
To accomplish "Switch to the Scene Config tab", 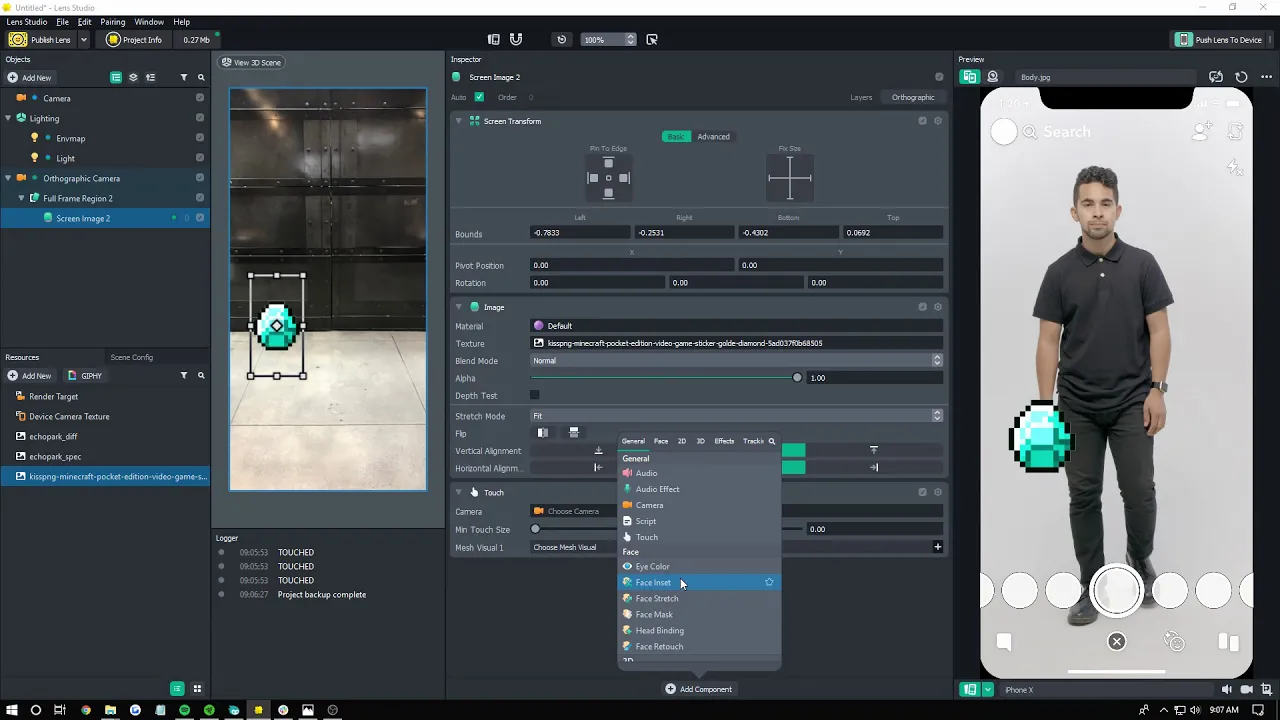I will [x=131, y=357].
